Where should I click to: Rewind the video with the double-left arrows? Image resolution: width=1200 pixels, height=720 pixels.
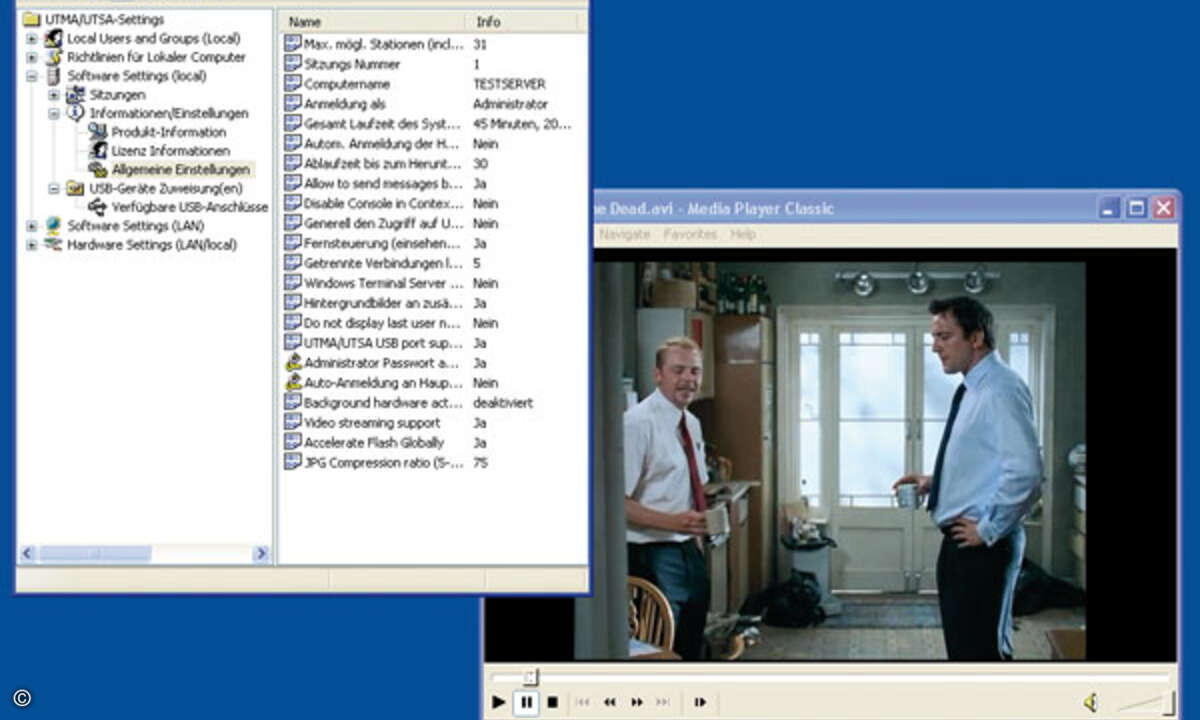pos(610,703)
